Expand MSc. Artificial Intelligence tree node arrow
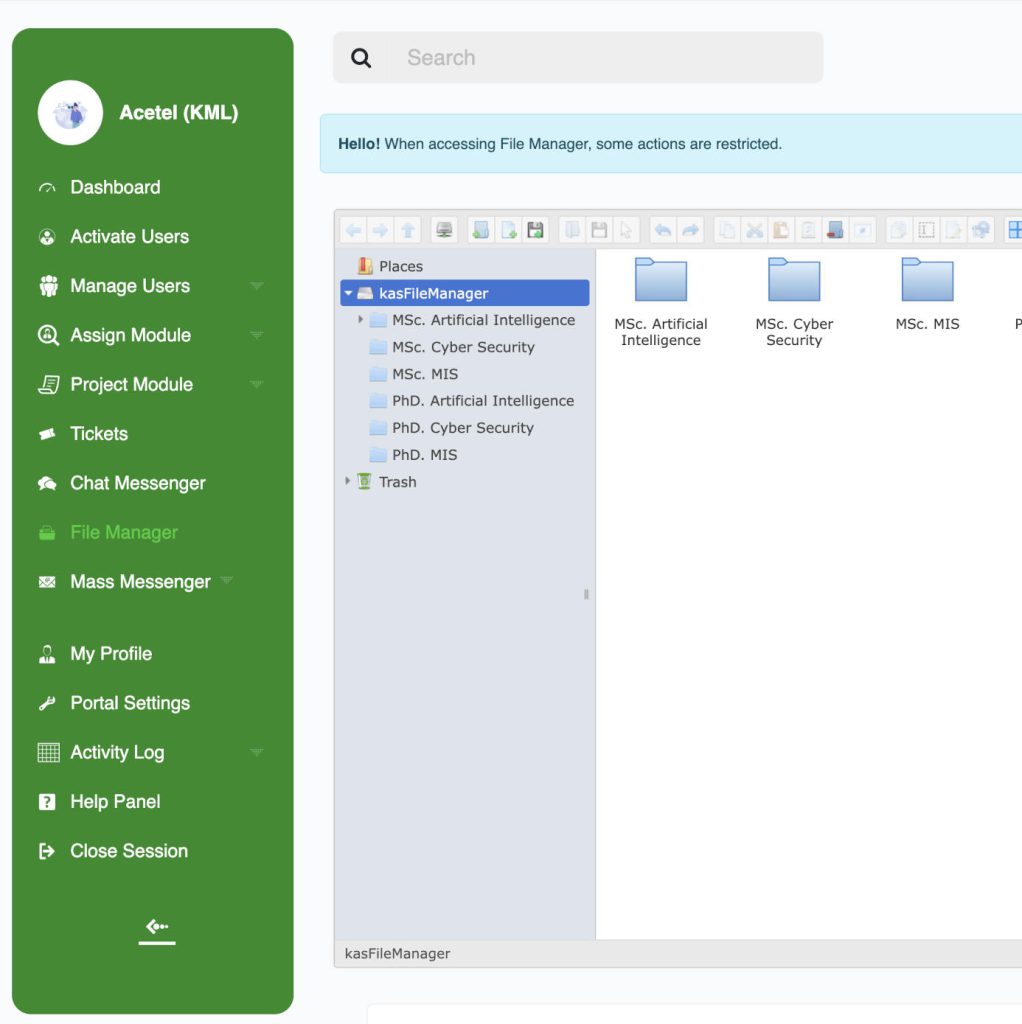 (x=361, y=320)
